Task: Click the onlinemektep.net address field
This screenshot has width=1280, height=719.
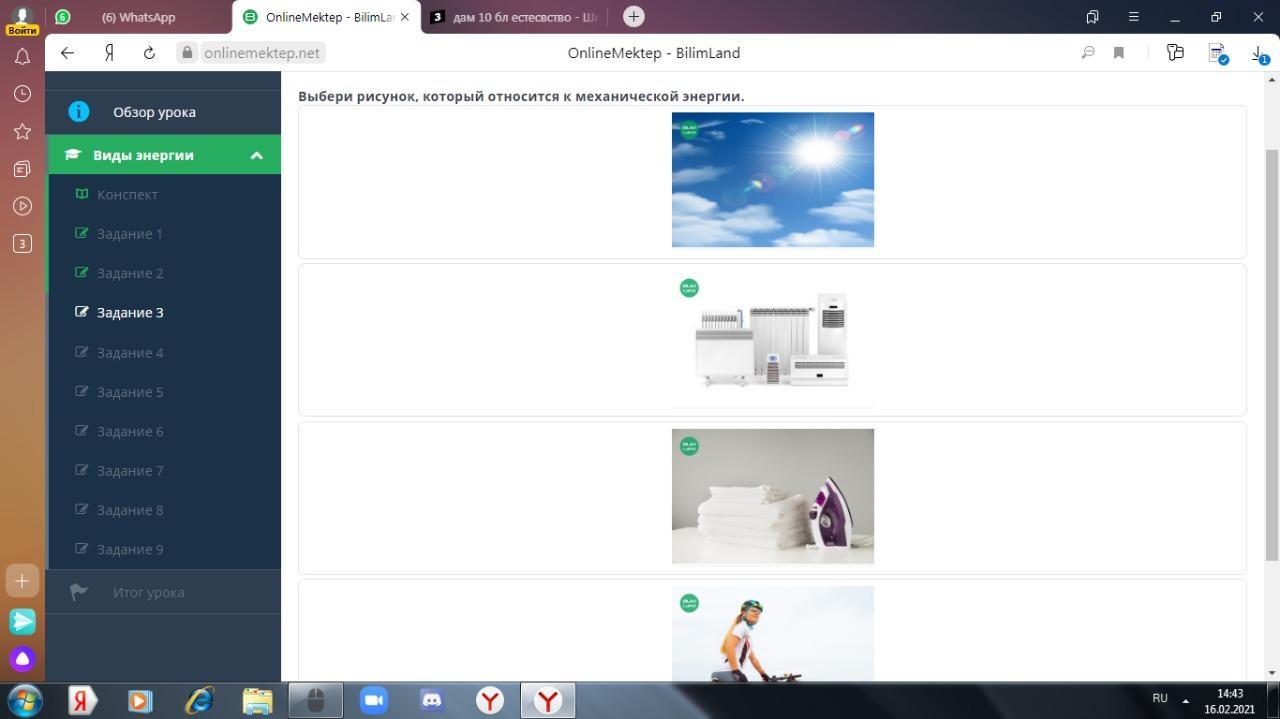Action: [262, 53]
